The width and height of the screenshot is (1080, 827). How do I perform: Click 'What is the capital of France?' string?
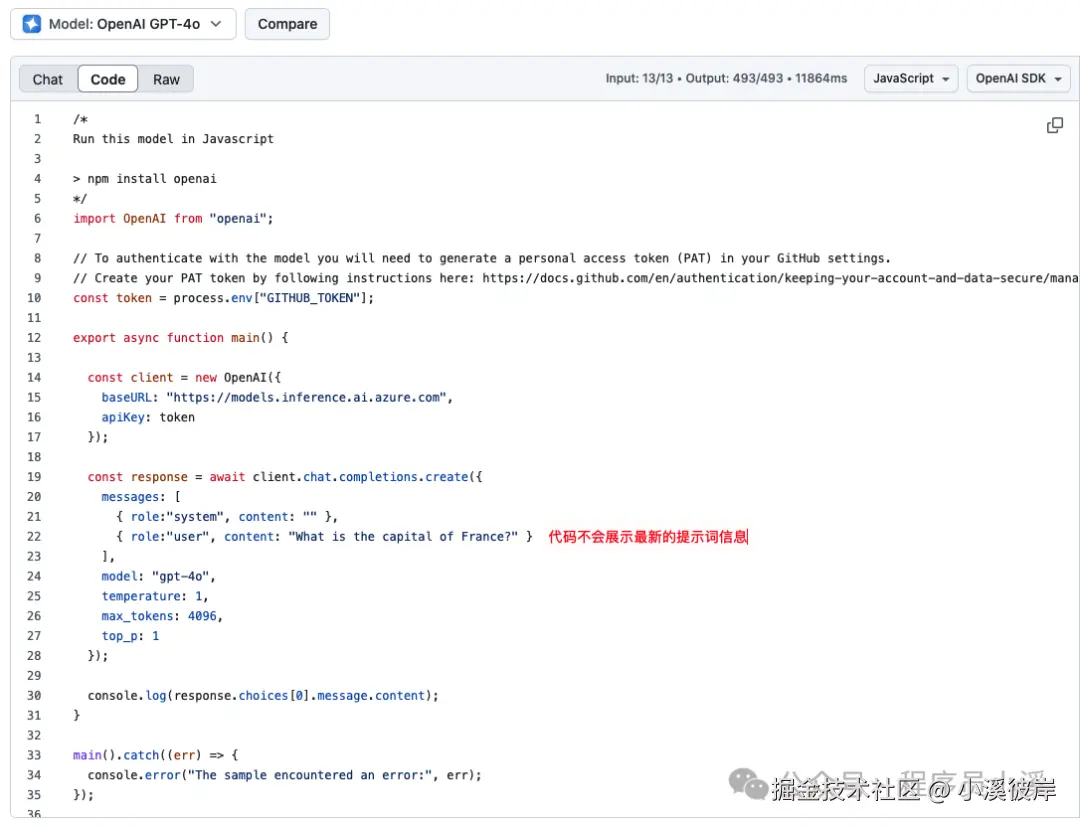403,536
